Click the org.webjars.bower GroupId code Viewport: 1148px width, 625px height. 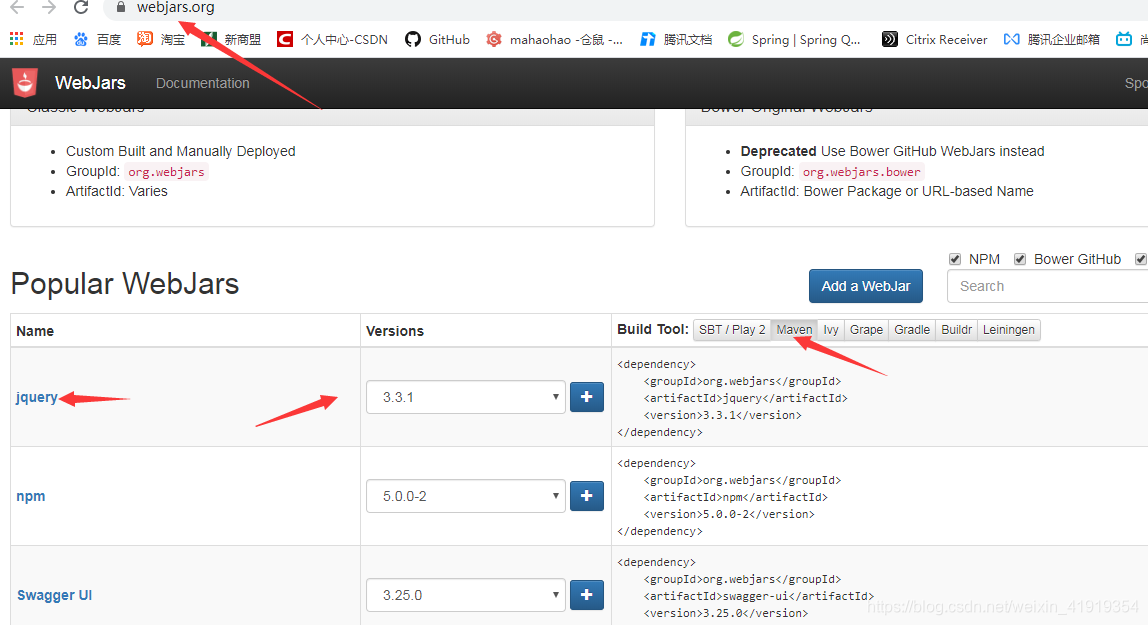pyautogui.click(x=861, y=171)
